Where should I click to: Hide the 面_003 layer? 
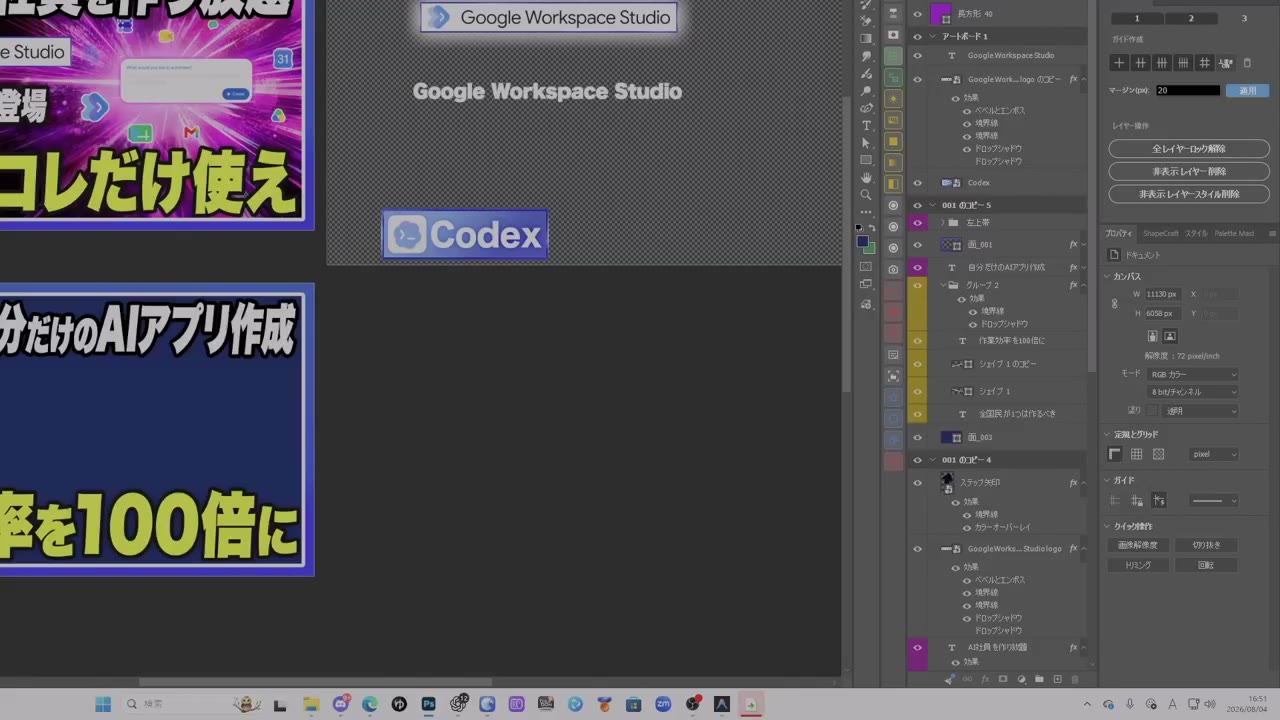[x=917, y=438]
